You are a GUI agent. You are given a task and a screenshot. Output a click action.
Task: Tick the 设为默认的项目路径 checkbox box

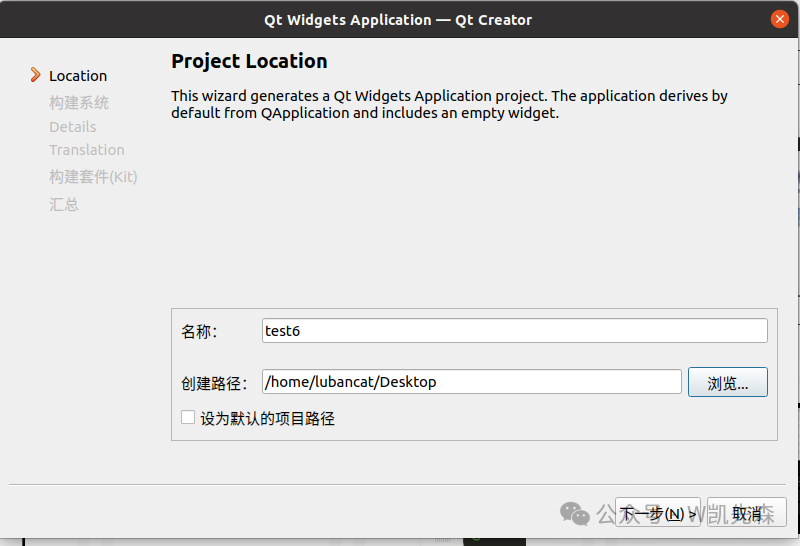click(188, 418)
